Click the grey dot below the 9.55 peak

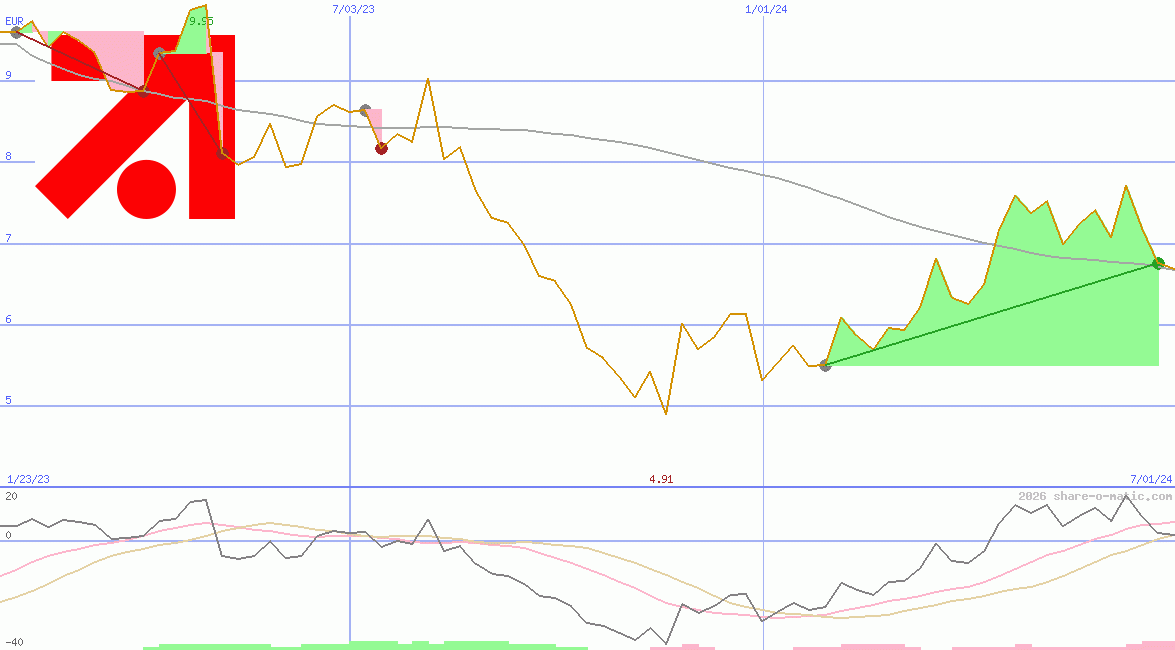click(x=160, y=53)
